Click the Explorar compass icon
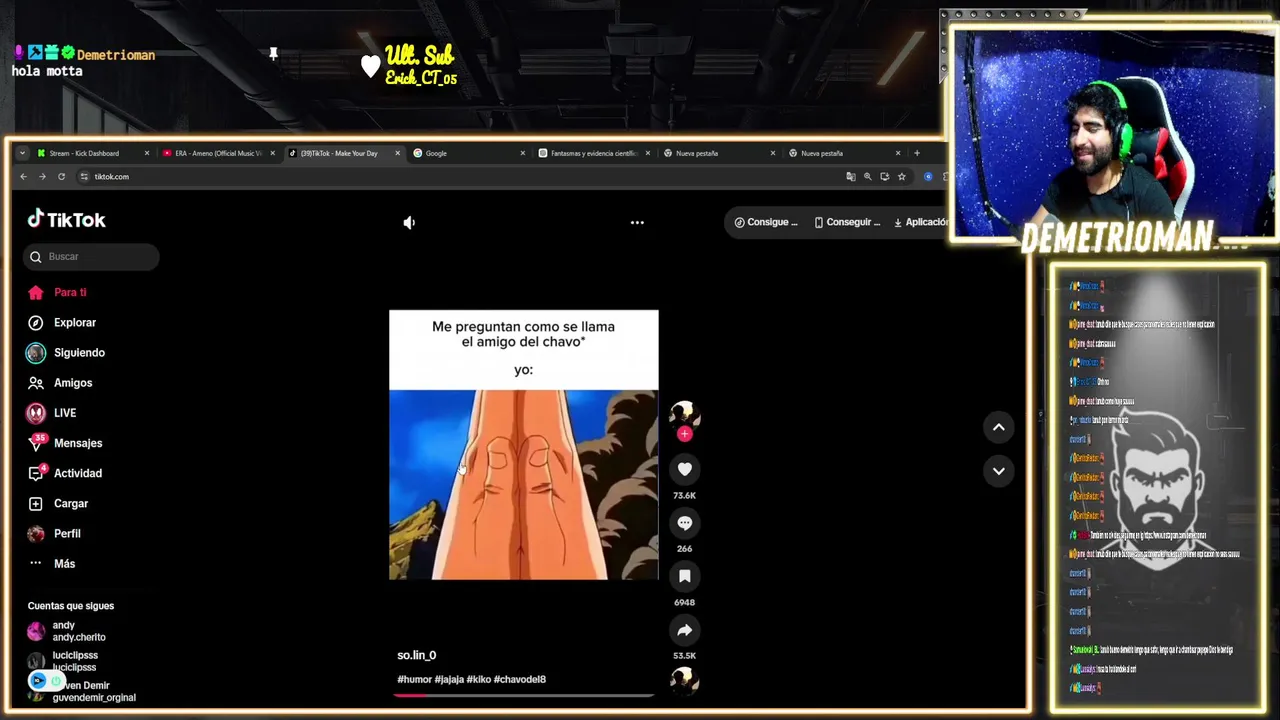Screen dimensions: 1280x720 (x=36, y=322)
